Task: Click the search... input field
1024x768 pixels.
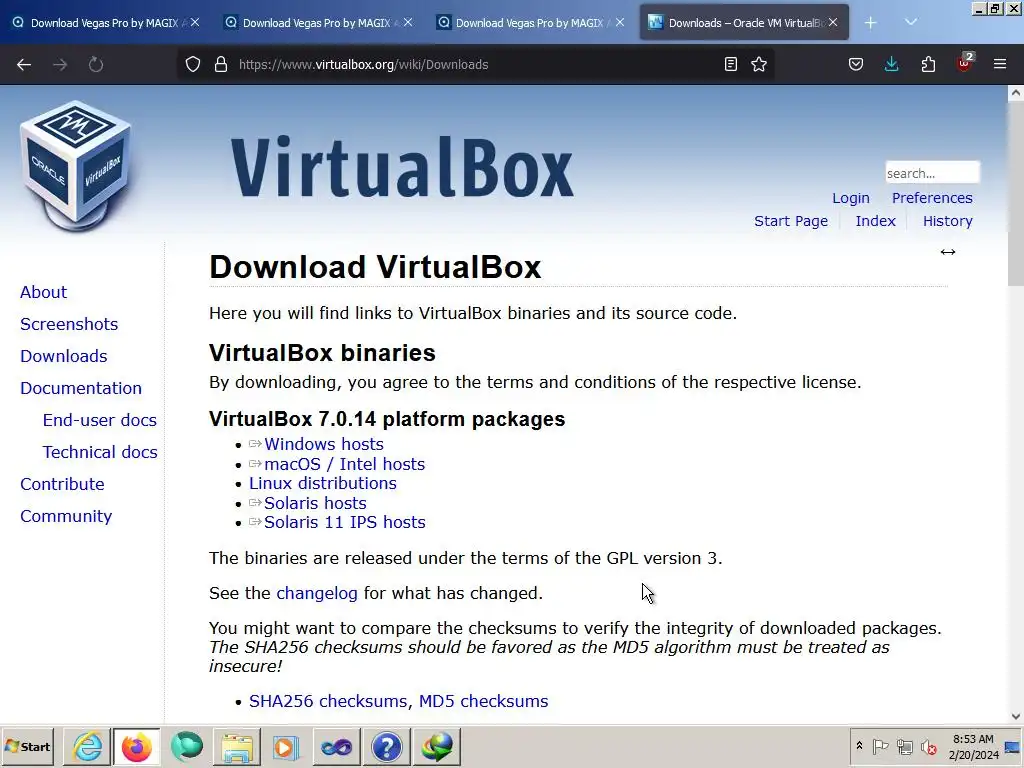Action: click(x=932, y=173)
